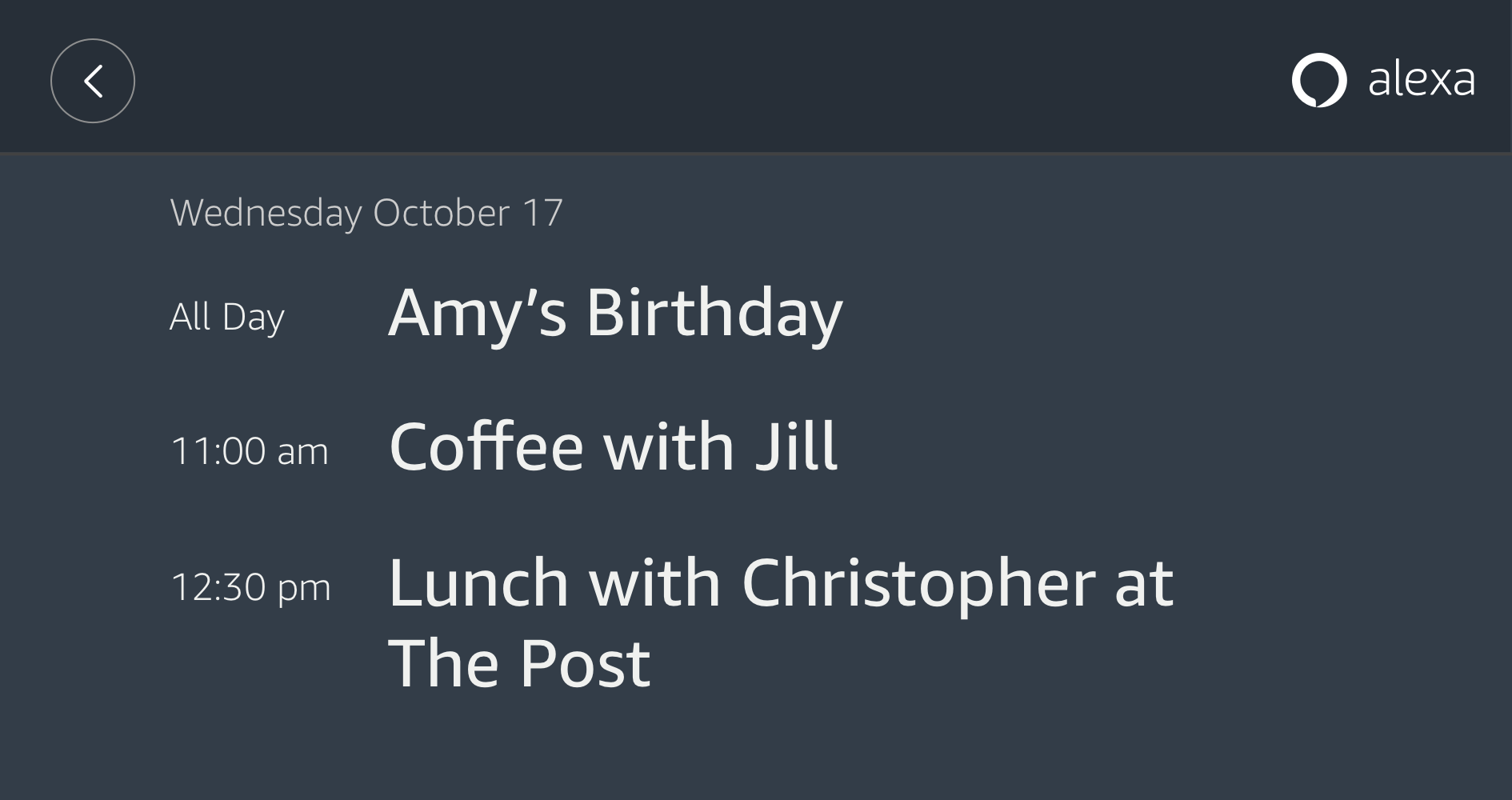Click the name Jill in the coffee event

coord(797,447)
